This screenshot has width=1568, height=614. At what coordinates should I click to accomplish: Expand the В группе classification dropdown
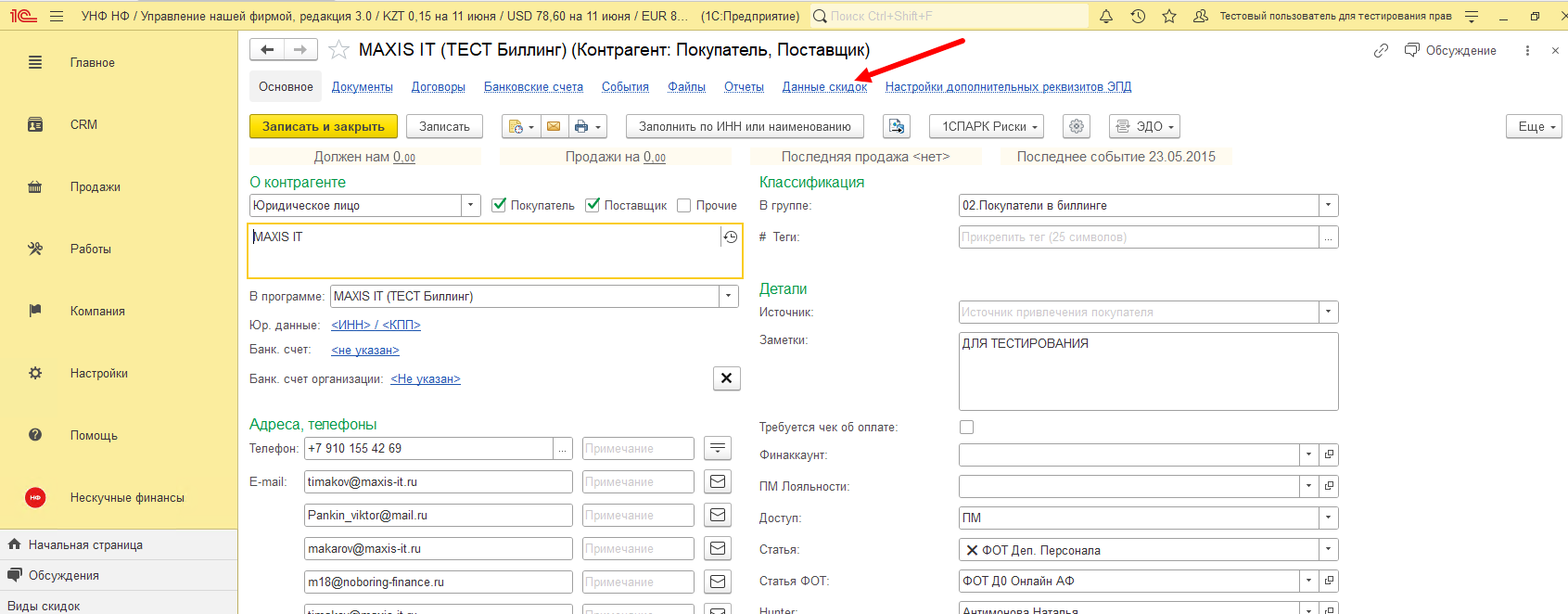(x=1328, y=205)
